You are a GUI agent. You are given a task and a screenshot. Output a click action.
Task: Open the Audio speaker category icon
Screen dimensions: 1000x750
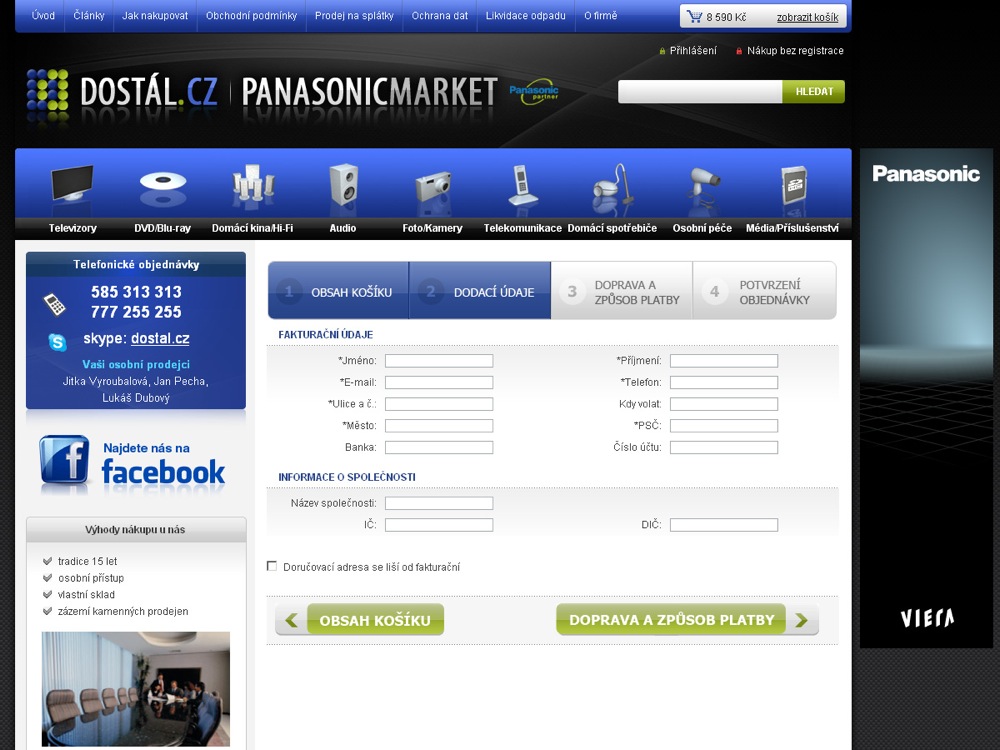(343, 186)
